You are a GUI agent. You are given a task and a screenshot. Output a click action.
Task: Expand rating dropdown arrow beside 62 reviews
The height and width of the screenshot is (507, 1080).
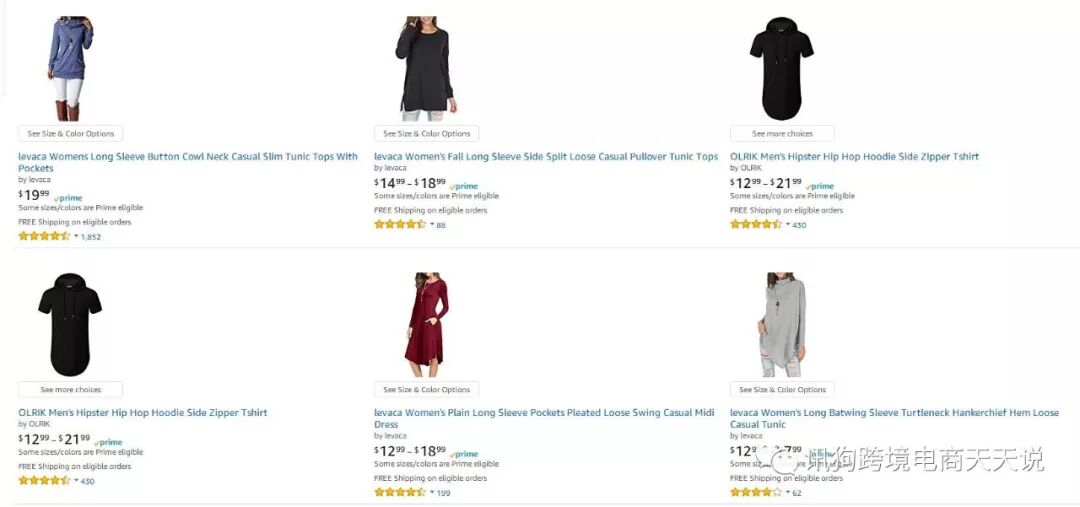[788, 493]
